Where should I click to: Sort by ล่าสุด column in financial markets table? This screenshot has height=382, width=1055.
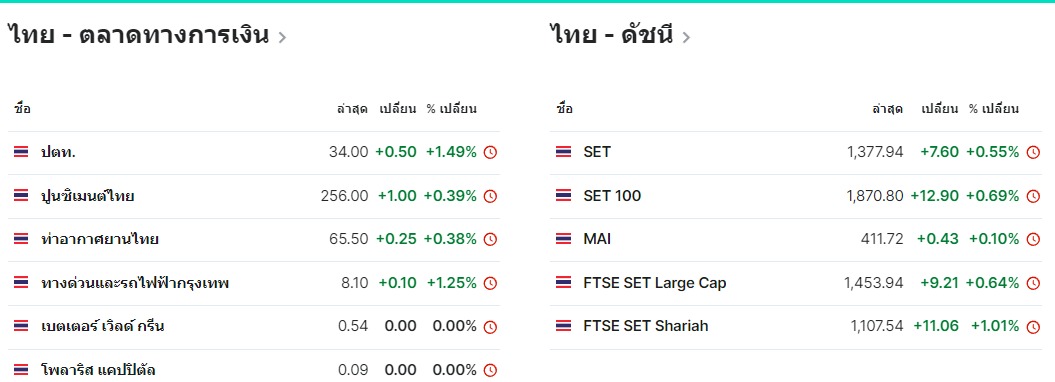point(352,109)
